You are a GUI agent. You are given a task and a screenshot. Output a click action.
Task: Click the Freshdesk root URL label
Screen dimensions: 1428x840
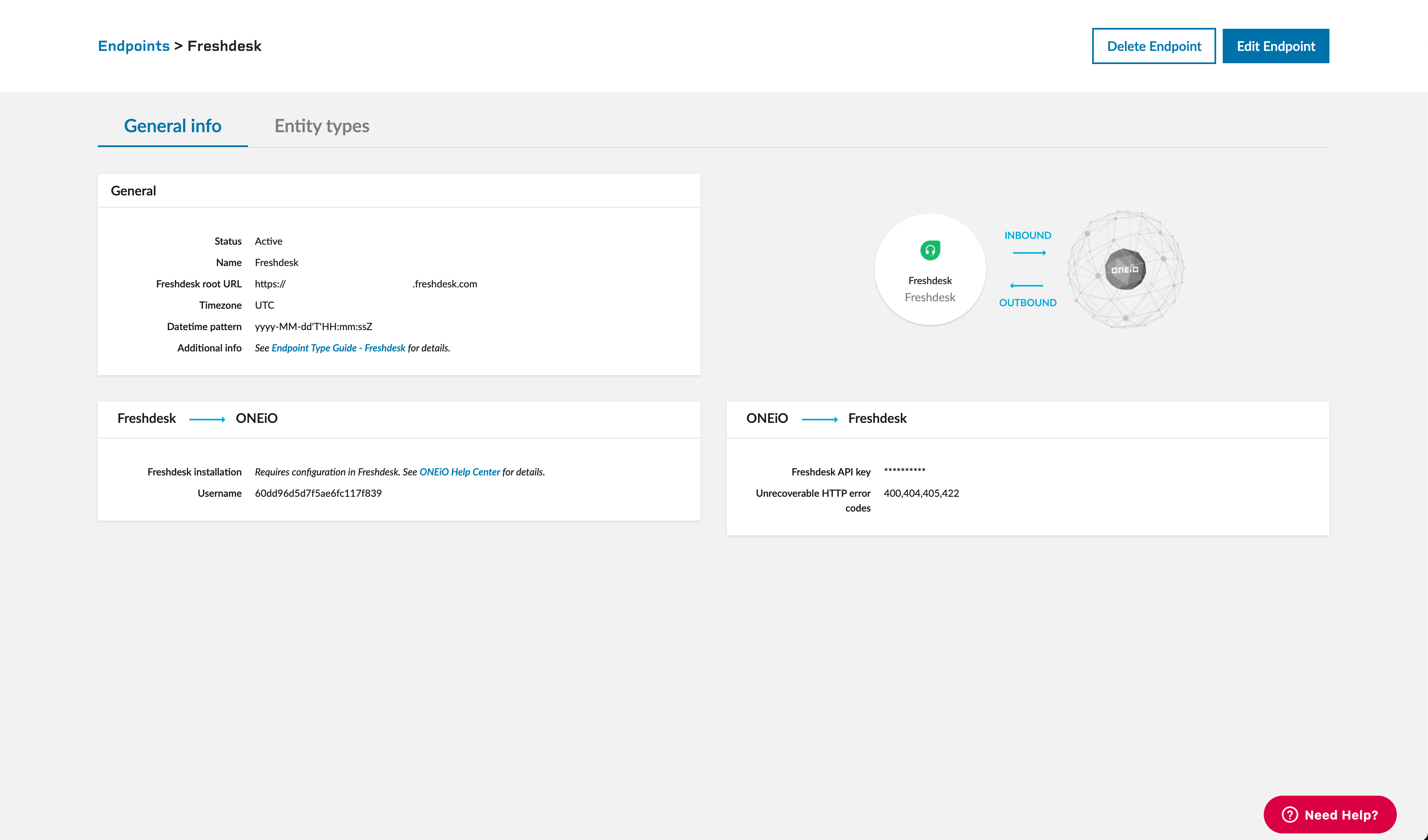click(x=199, y=284)
